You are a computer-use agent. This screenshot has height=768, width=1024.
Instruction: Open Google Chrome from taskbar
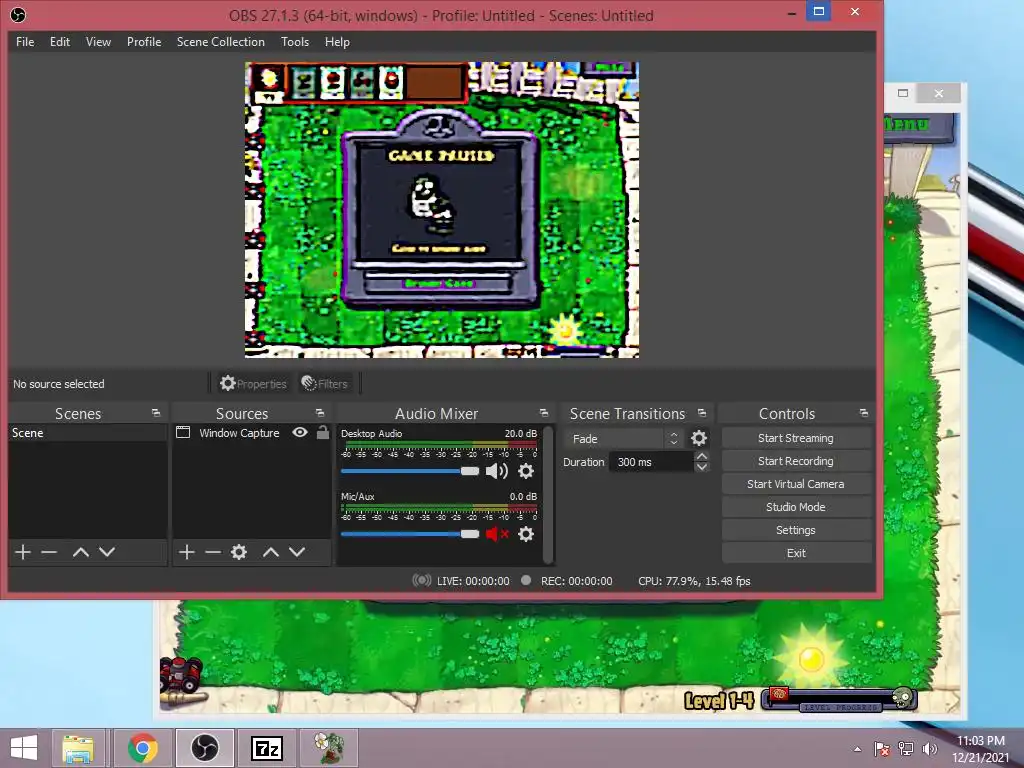coord(142,748)
